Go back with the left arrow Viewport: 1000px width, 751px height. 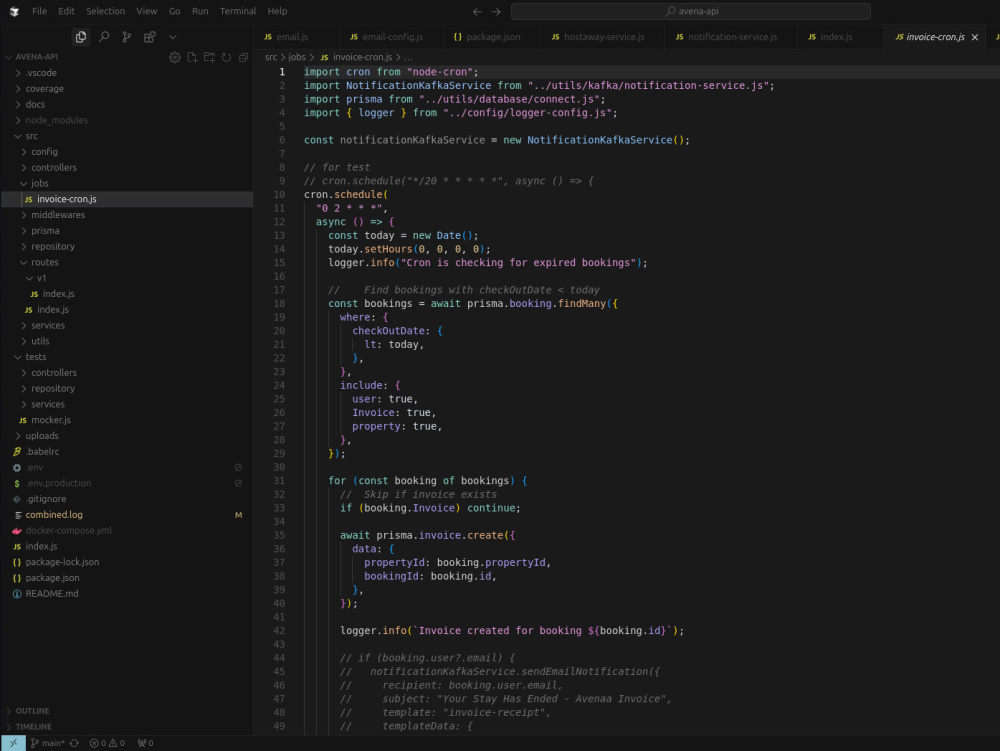click(x=477, y=11)
